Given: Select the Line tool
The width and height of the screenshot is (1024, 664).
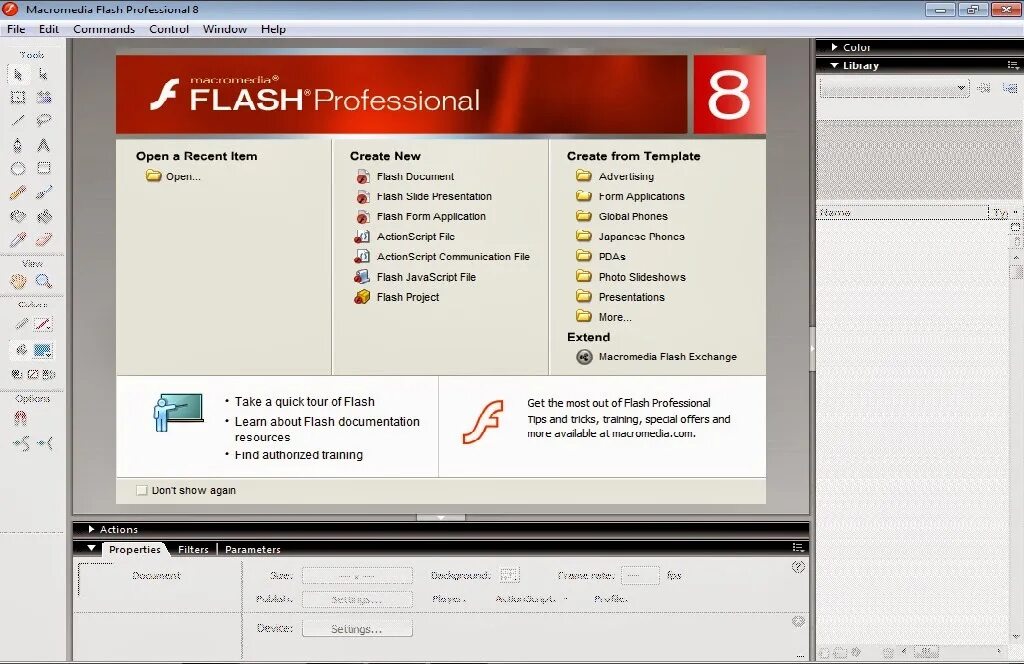Looking at the screenshot, I should click(18, 121).
